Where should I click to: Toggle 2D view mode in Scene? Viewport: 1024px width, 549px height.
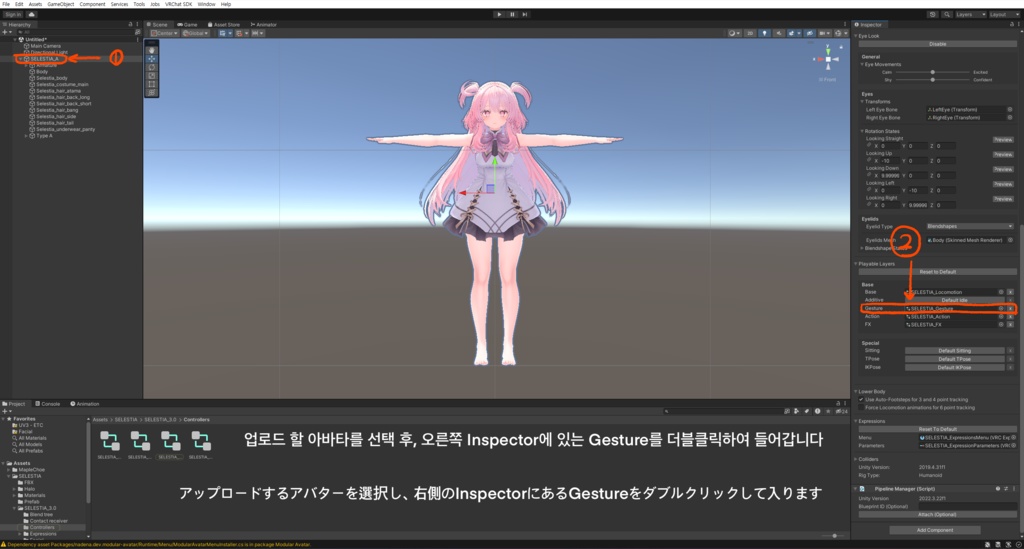coord(750,33)
